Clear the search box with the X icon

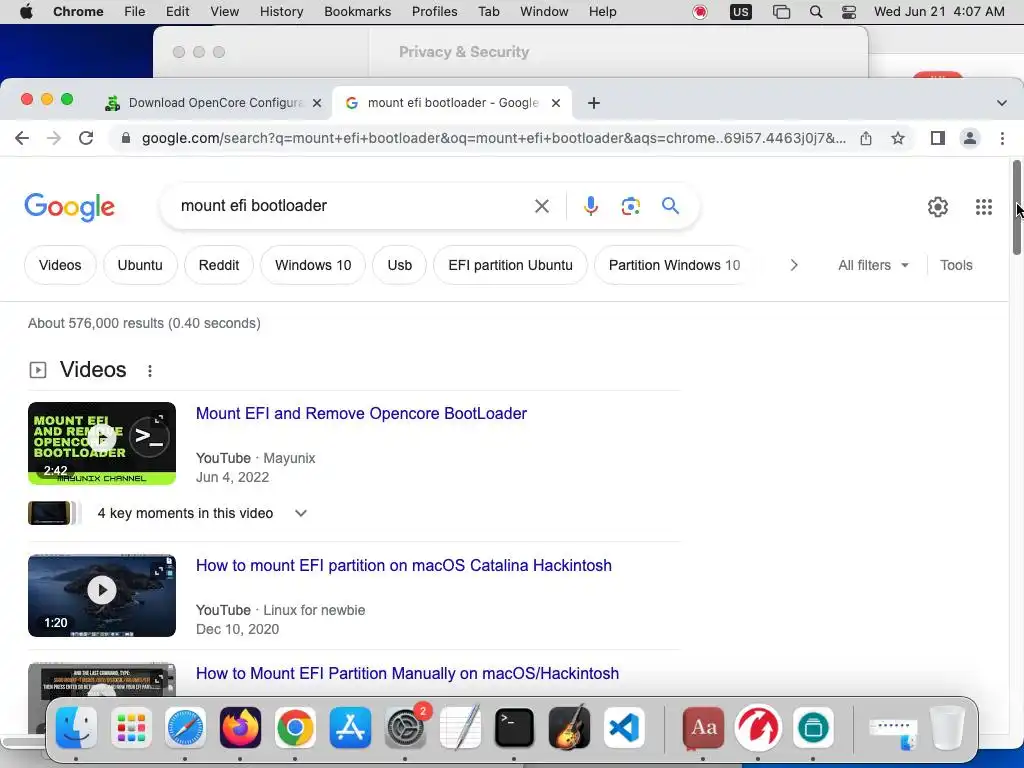[541, 206]
